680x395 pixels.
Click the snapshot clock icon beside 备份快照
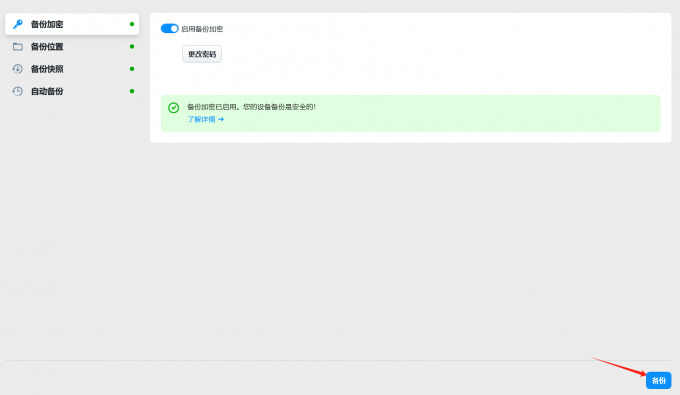pyautogui.click(x=18, y=69)
